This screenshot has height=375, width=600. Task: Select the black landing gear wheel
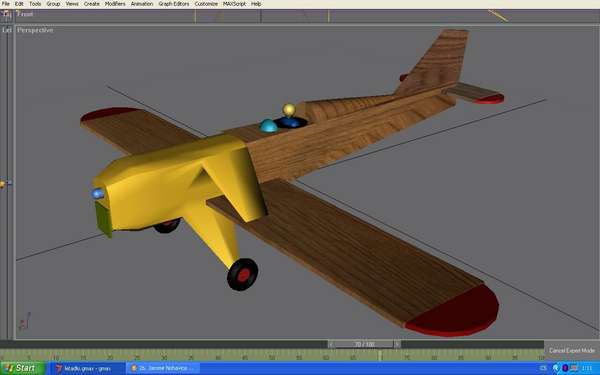pyautogui.click(x=243, y=274)
